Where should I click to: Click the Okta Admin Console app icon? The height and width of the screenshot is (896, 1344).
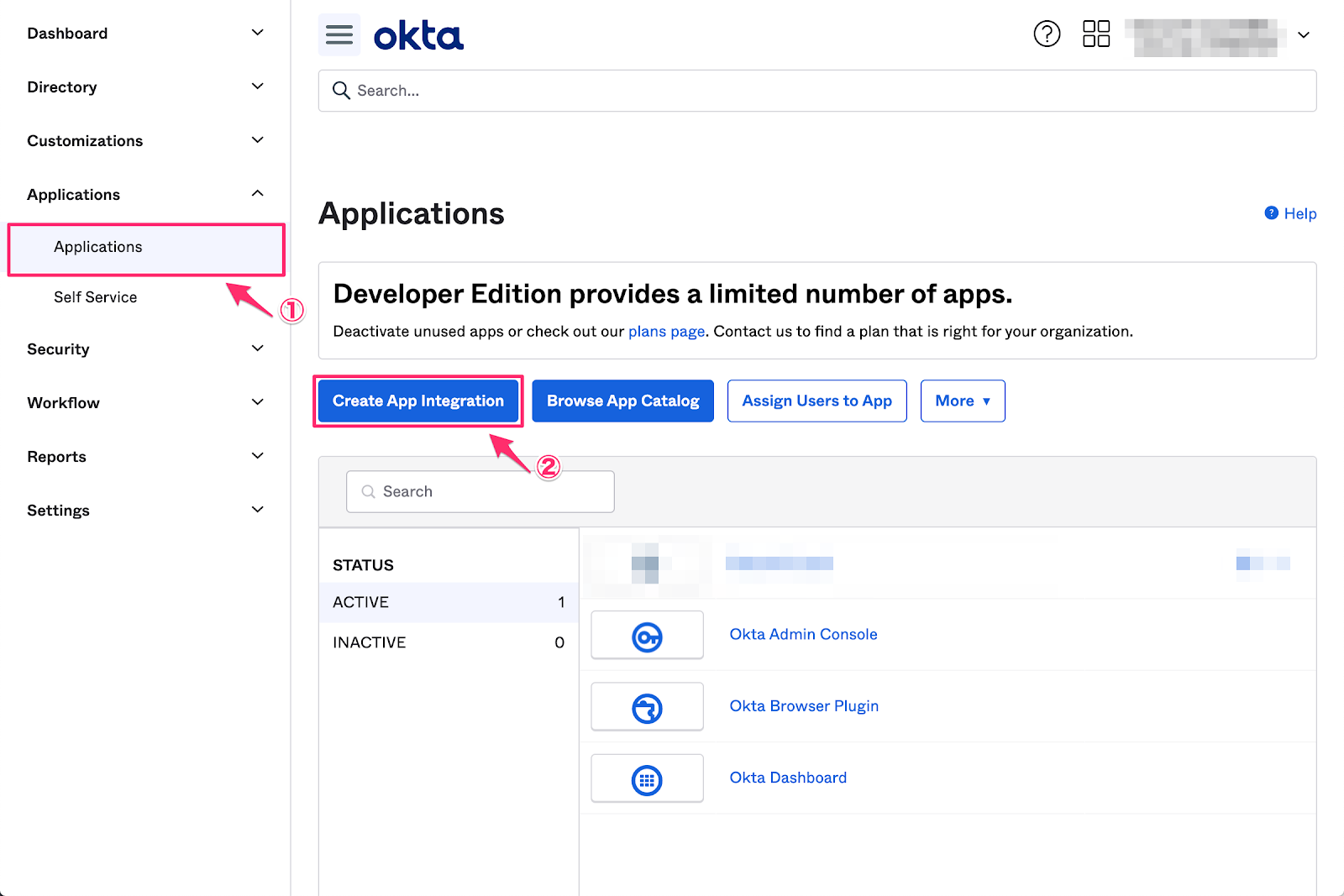coord(647,636)
